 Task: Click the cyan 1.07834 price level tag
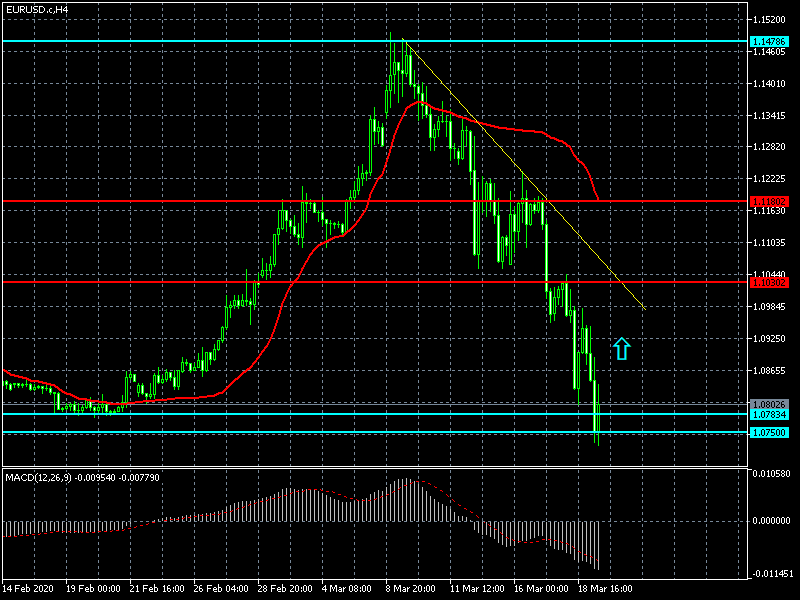769,415
